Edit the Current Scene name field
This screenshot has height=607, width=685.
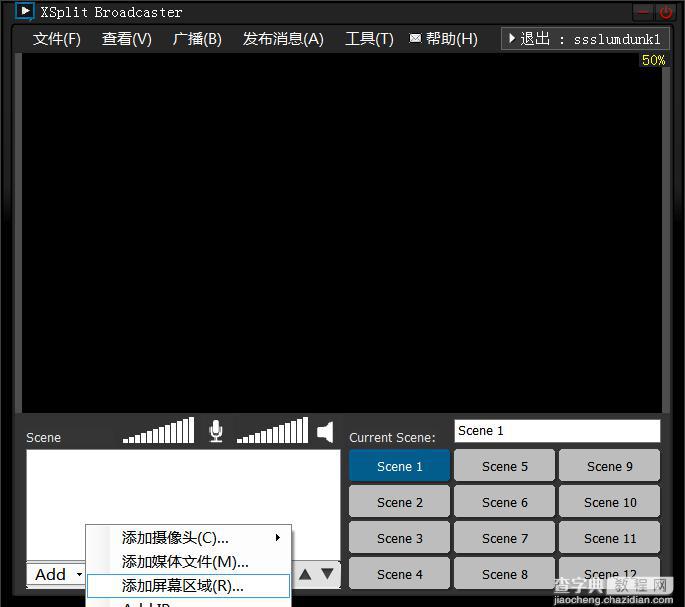pos(557,431)
